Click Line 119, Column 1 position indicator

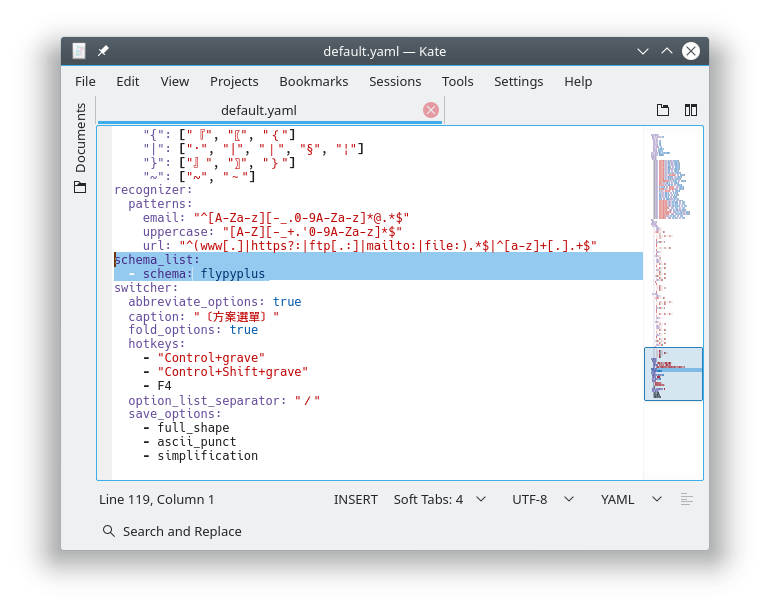click(x=157, y=499)
